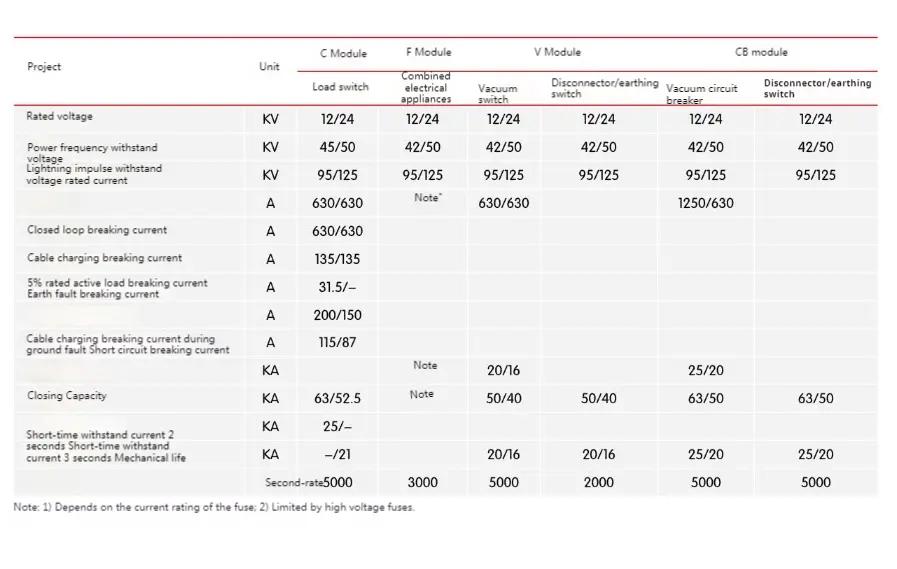Select the Load switch subheader
897x569 pixels.
pos(340,87)
